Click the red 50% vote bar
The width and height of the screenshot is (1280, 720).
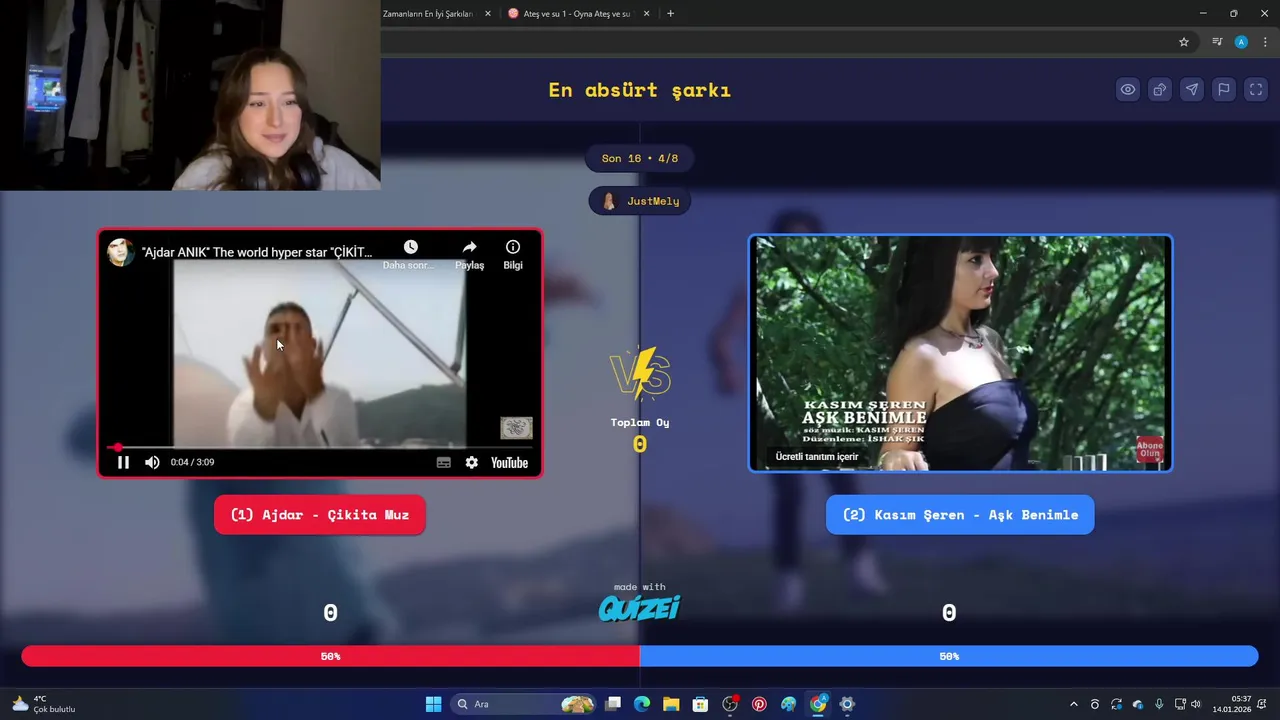click(330, 656)
